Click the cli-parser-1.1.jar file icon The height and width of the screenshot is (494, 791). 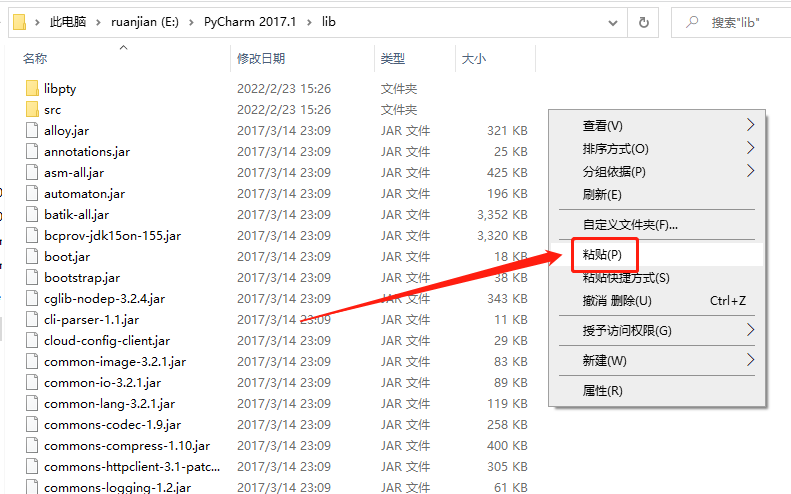(x=32, y=319)
